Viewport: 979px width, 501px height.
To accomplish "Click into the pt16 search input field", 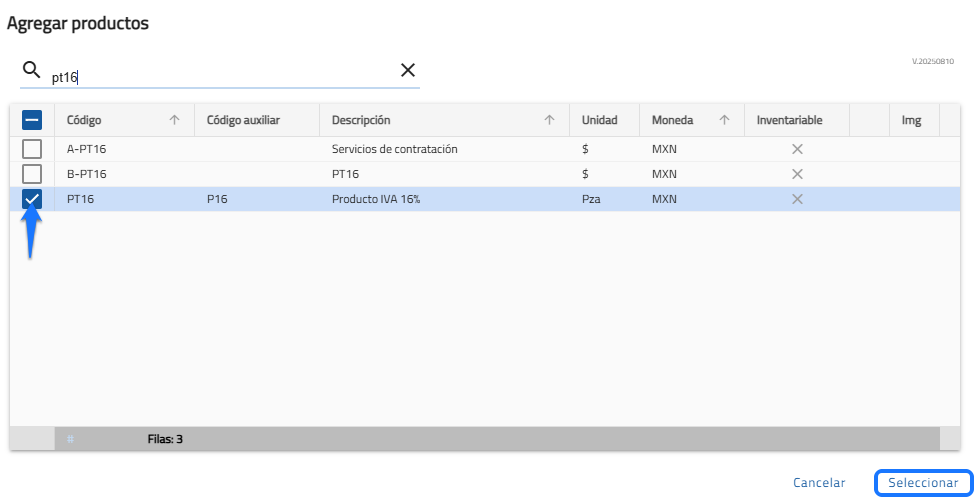I will [x=220, y=76].
